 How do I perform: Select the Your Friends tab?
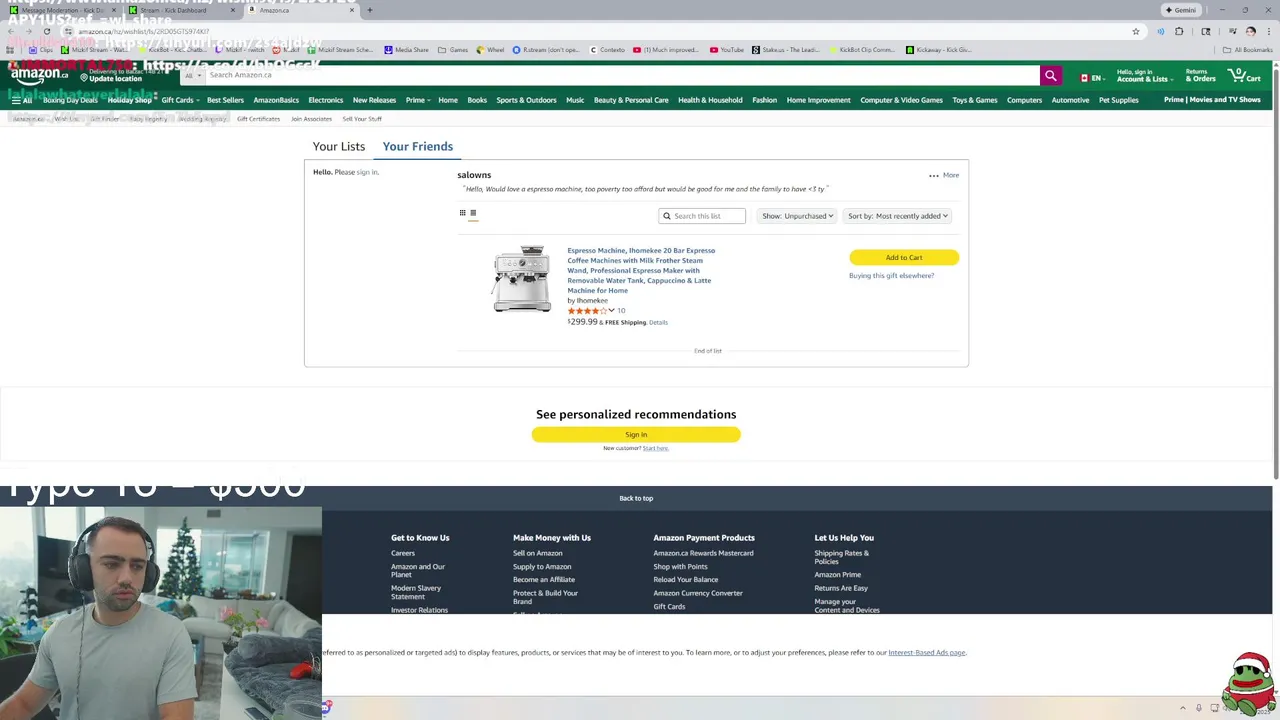(x=417, y=146)
